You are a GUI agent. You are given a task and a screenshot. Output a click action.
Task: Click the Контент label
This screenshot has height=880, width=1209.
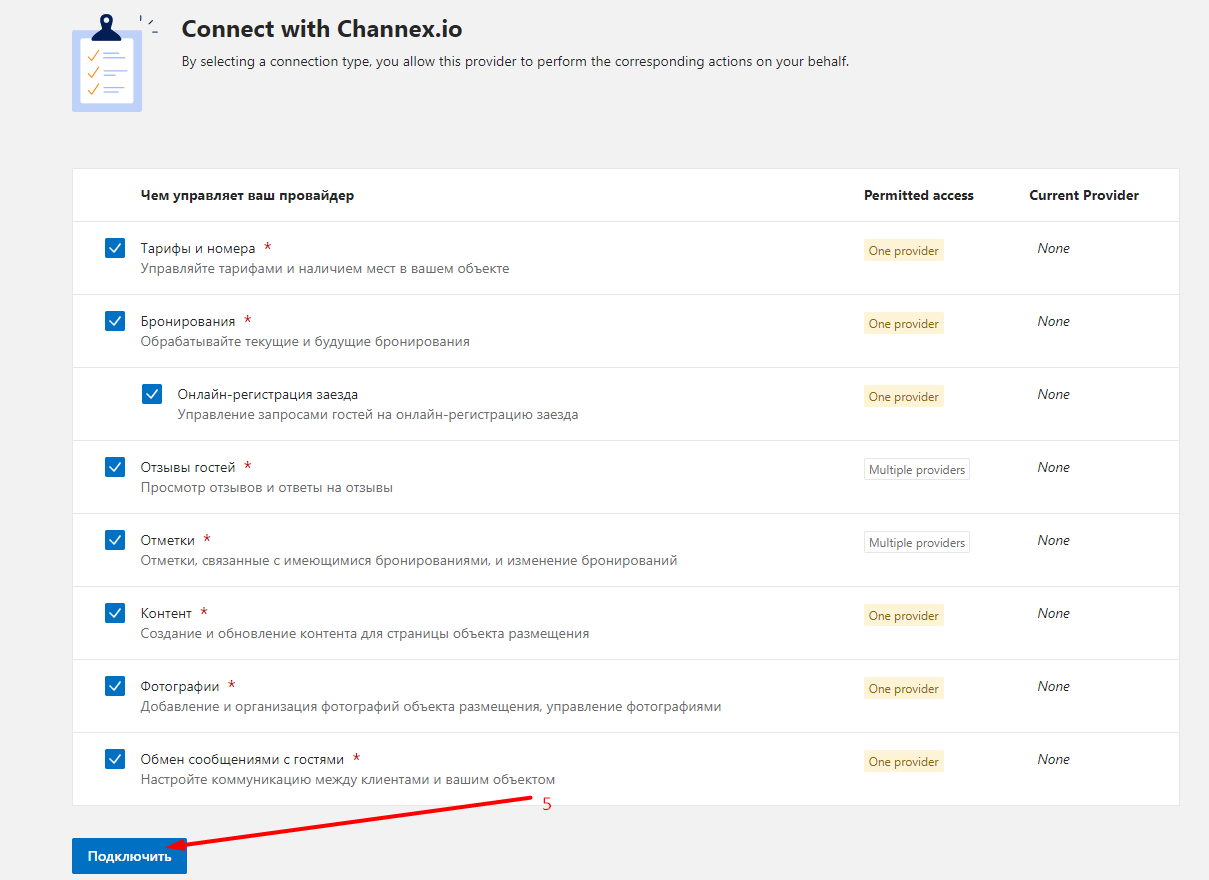tap(166, 613)
